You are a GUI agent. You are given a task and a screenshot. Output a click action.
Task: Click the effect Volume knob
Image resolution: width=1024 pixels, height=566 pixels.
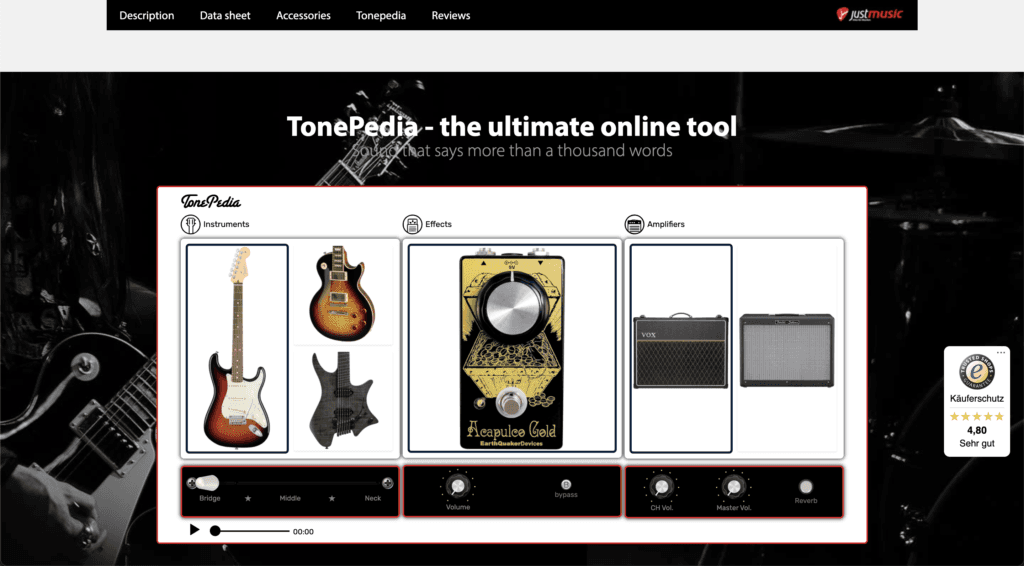coord(458,486)
